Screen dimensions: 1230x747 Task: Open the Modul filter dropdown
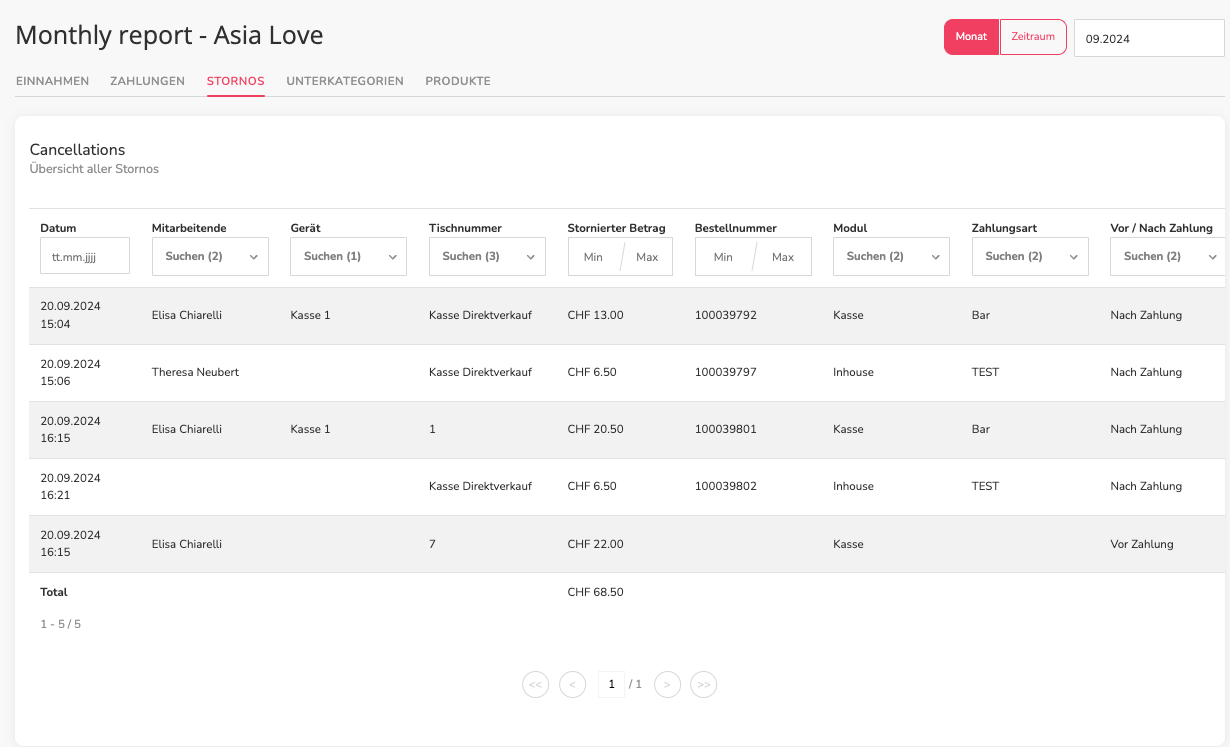(x=891, y=256)
